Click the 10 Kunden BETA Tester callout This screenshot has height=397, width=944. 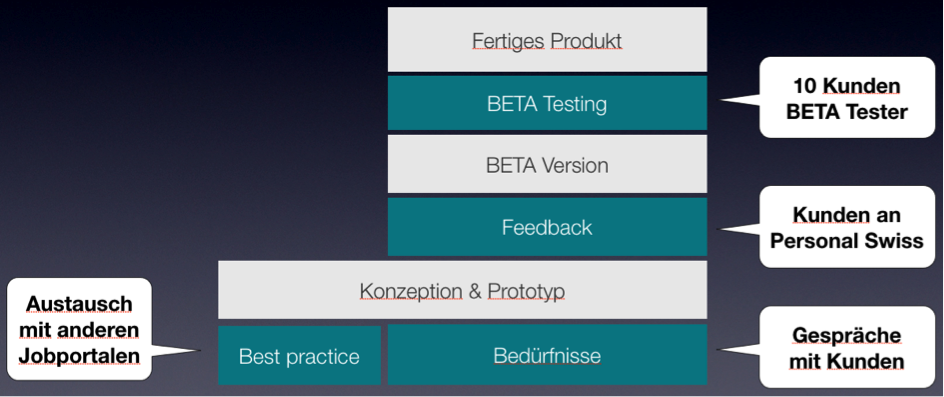846,98
